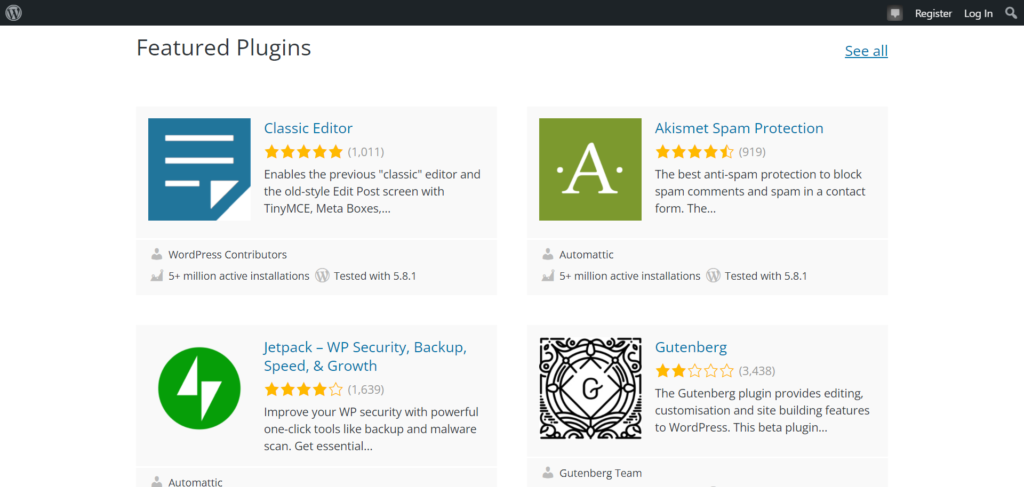Image resolution: width=1024 pixels, height=487 pixels.
Task: Click WordPress logo beside Akismet's Tested with
Action: point(713,275)
